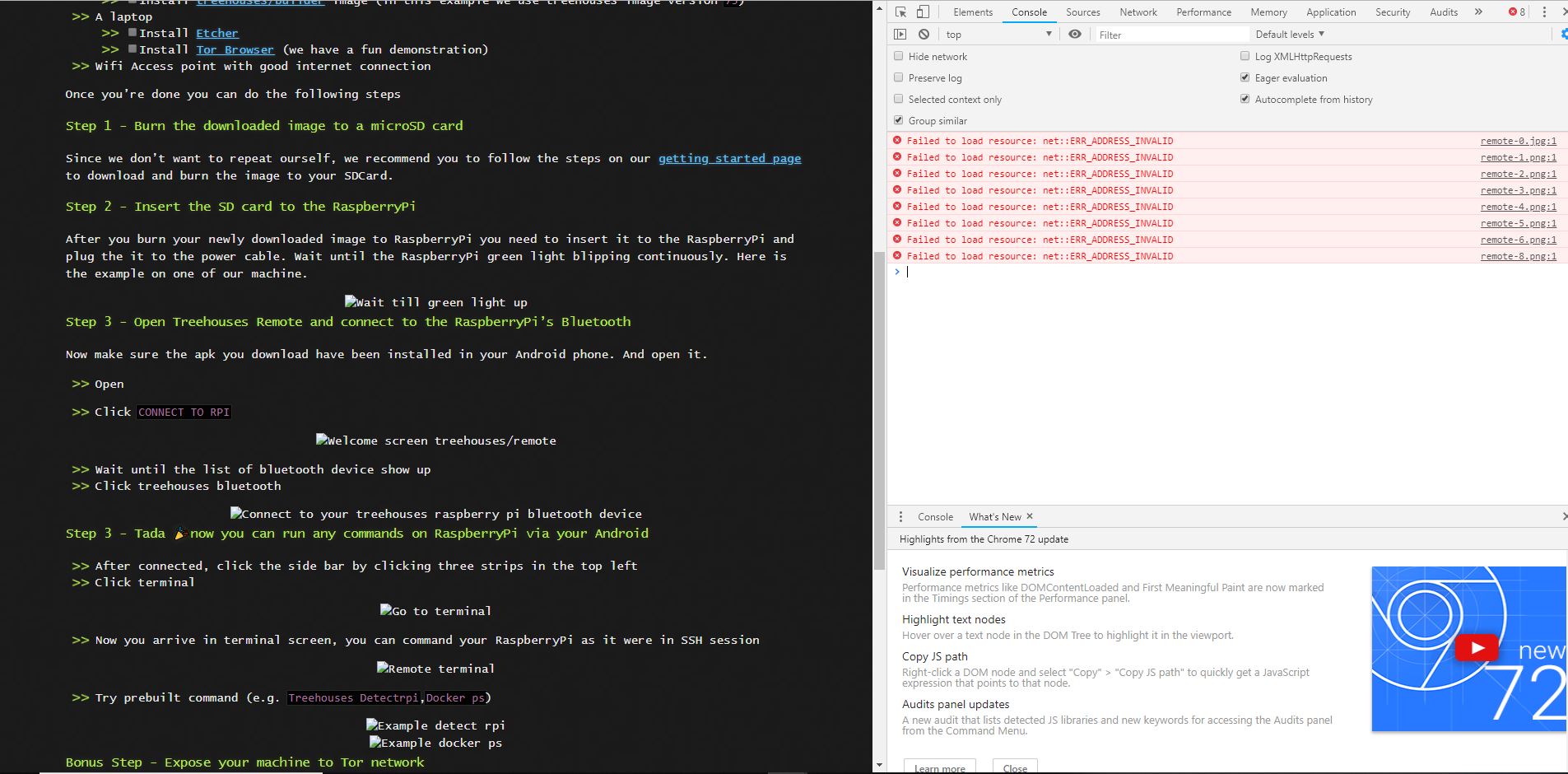The width and height of the screenshot is (1568, 774).
Task: Open the JavaScript context dropdown showing top
Action: [x=996, y=34]
